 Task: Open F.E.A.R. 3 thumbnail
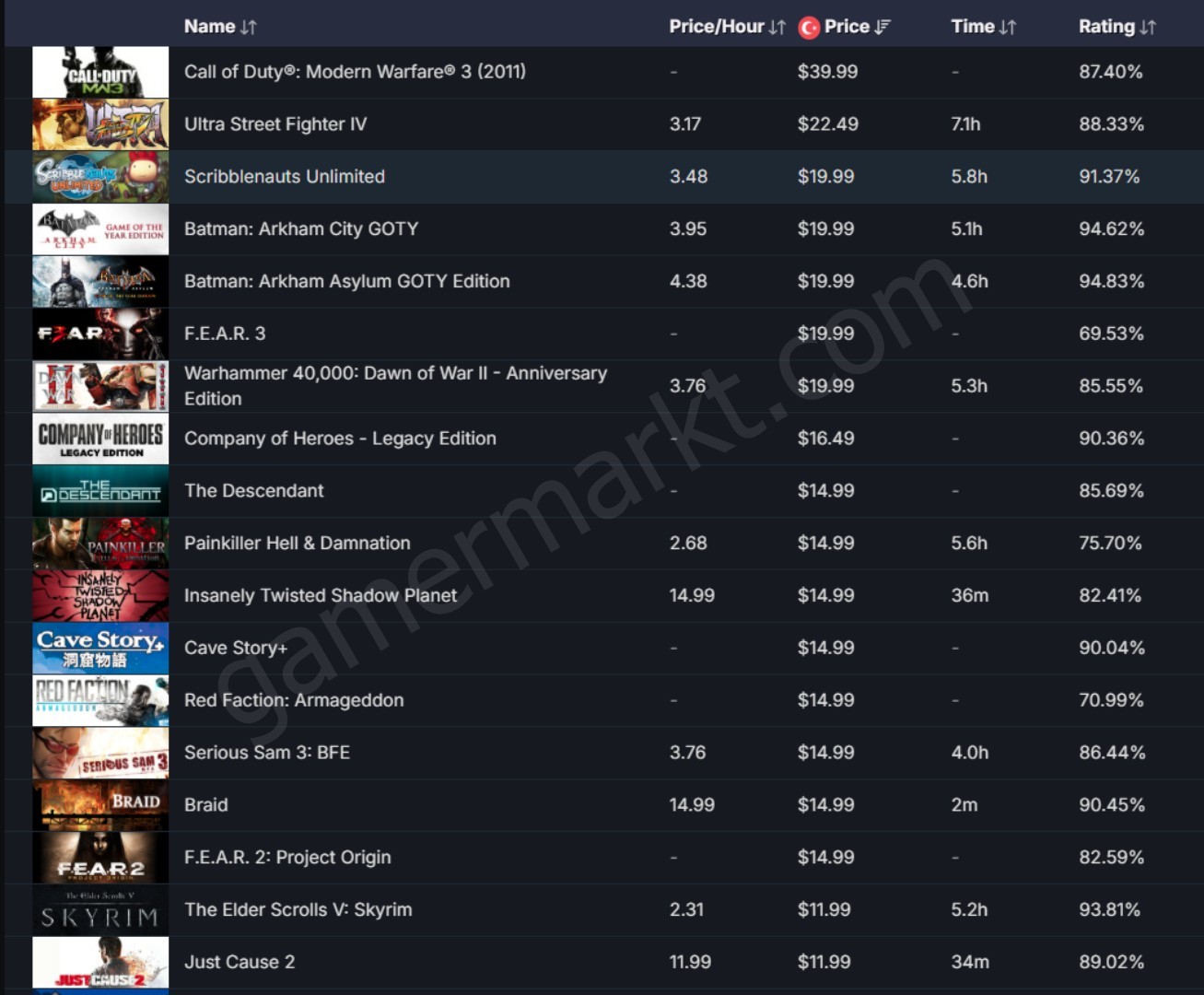coord(100,334)
